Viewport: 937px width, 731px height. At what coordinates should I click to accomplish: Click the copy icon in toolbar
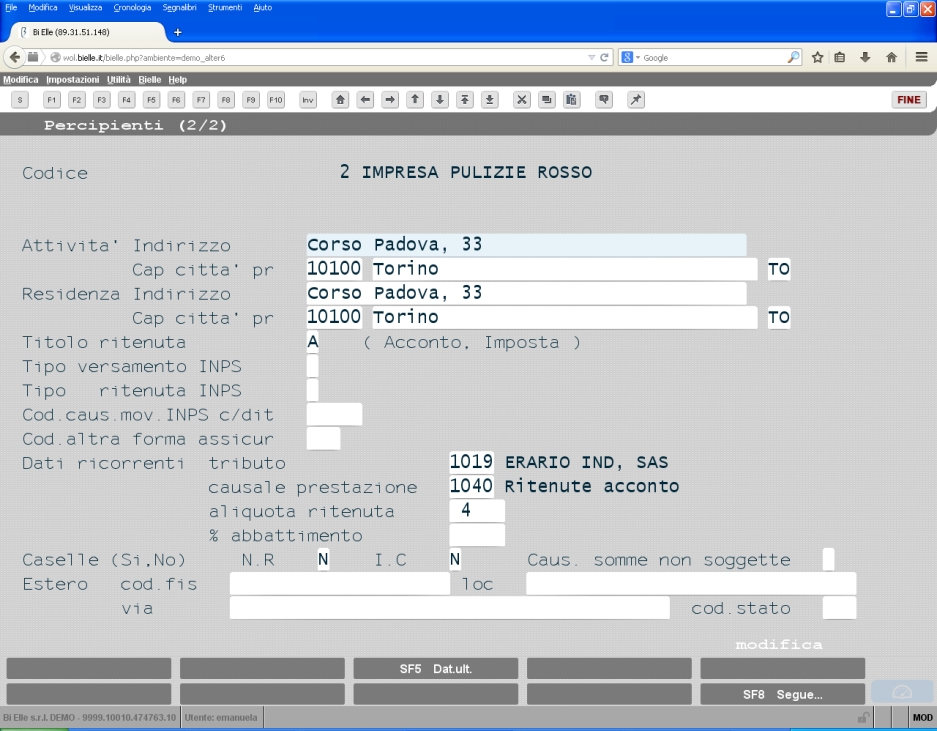pyautogui.click(x=547, y=100)
